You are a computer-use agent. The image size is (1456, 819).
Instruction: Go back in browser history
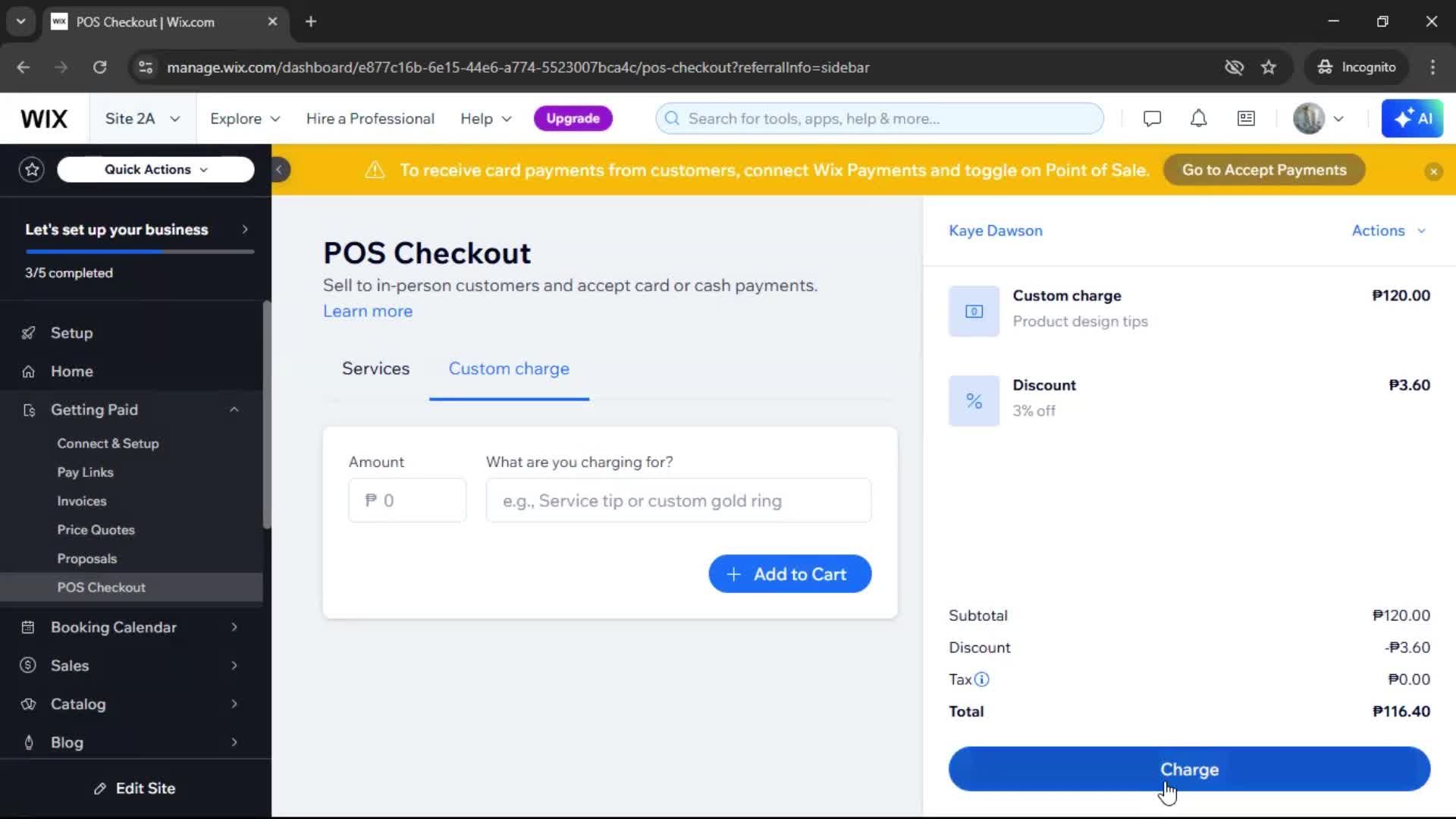[x=24, y=67]
